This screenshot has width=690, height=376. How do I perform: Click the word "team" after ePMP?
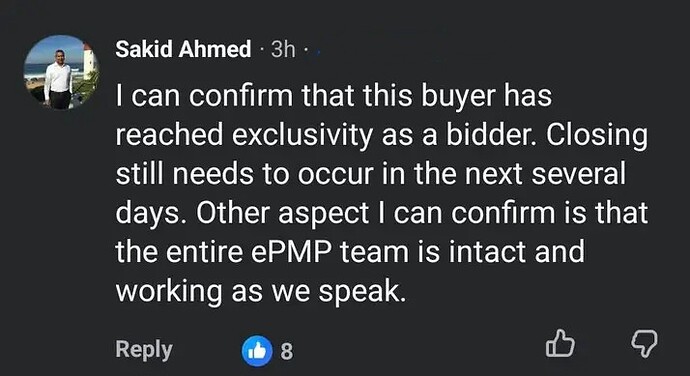(x=374, y=252)
